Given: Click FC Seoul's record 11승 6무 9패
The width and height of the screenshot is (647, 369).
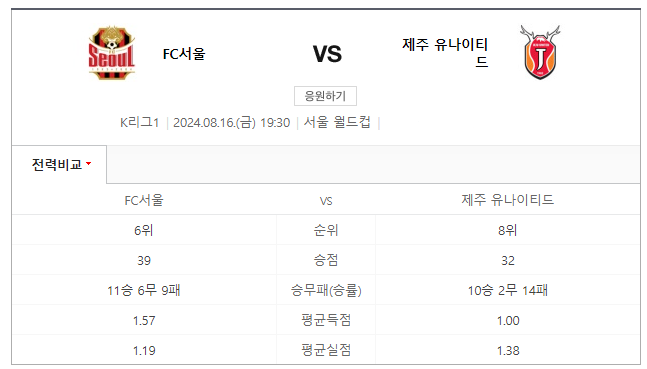Looking at the screenshot, I should coord(144,290).
